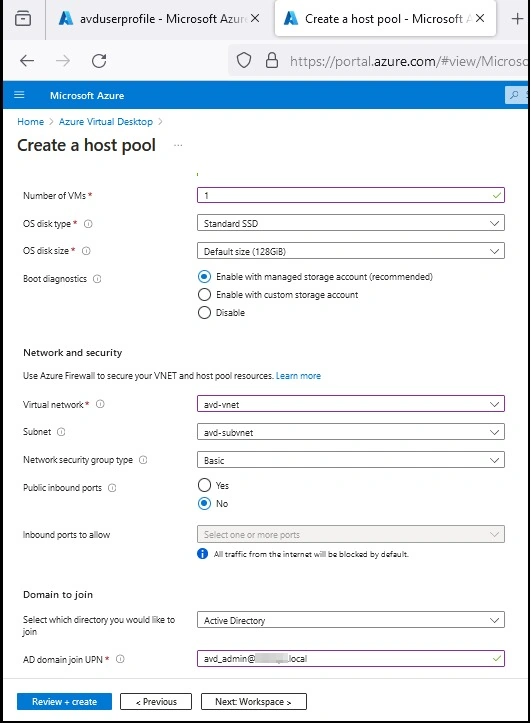Image resolution: width=531 pixels, height=723 pixels.
Task: Choose No for public inbound ports
Action: click(204, 504)
